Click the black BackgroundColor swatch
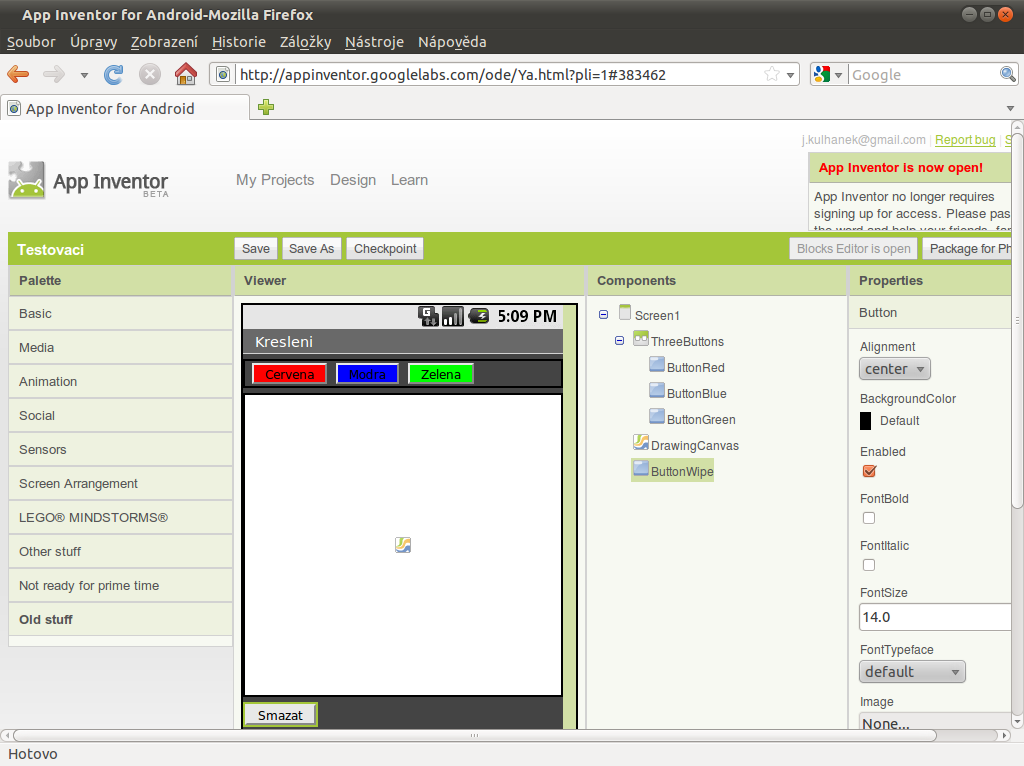Image resolution: width=1024 pixels, height=766 pixels. 865,421
